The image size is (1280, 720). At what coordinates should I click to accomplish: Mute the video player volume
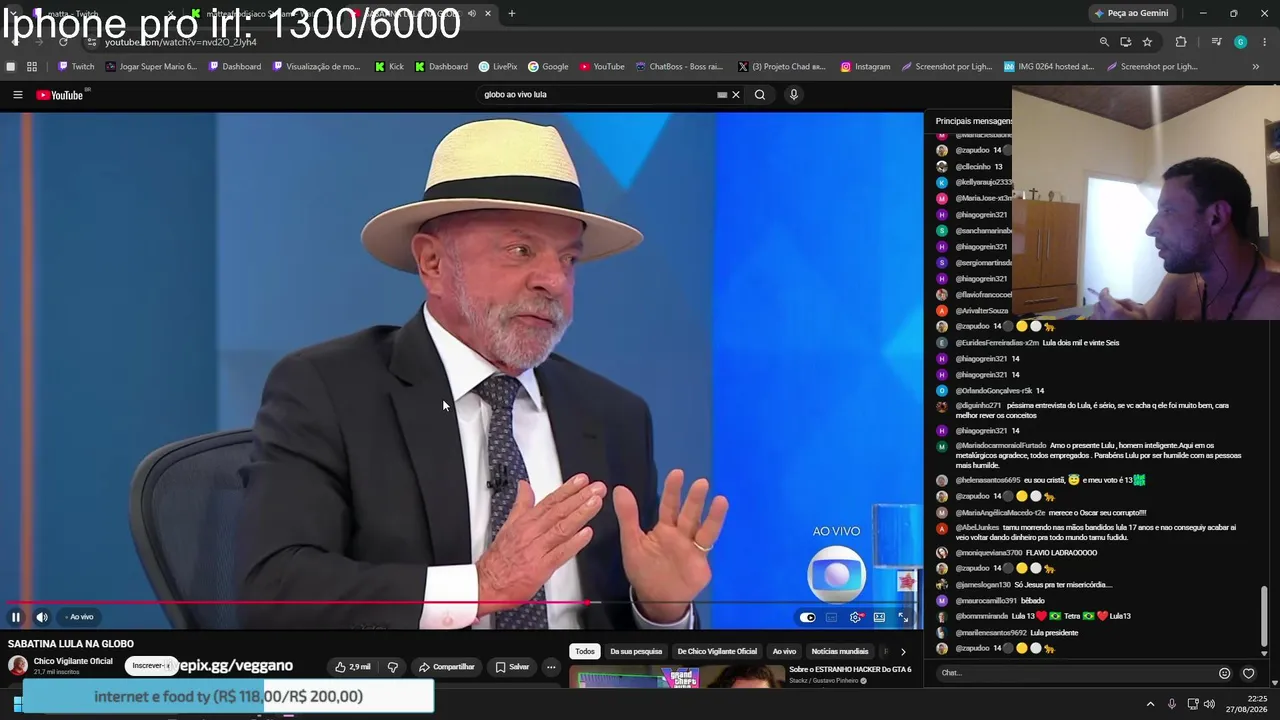tap(42, 617)
